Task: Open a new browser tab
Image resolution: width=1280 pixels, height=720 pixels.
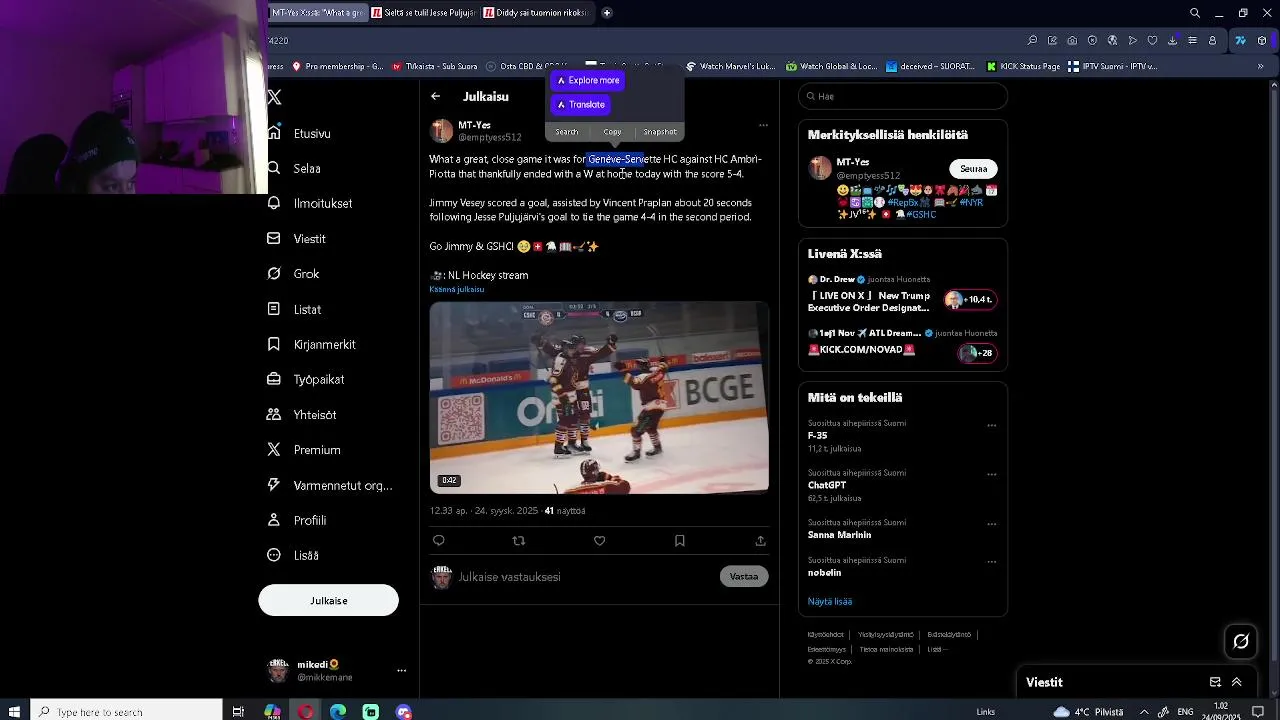Action: tap(606, 13)
